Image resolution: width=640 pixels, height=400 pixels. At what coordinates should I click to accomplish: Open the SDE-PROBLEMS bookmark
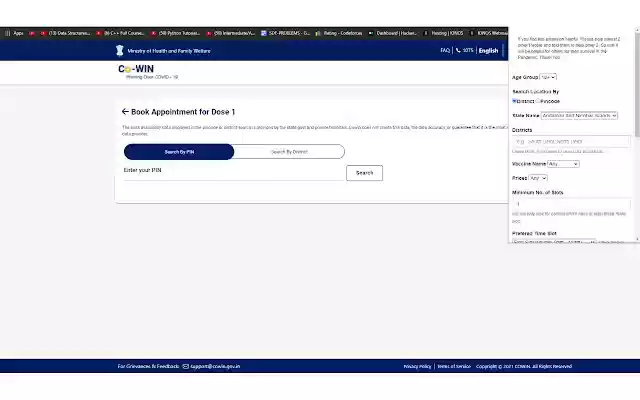pyautogui.click(x=285, y=33)
